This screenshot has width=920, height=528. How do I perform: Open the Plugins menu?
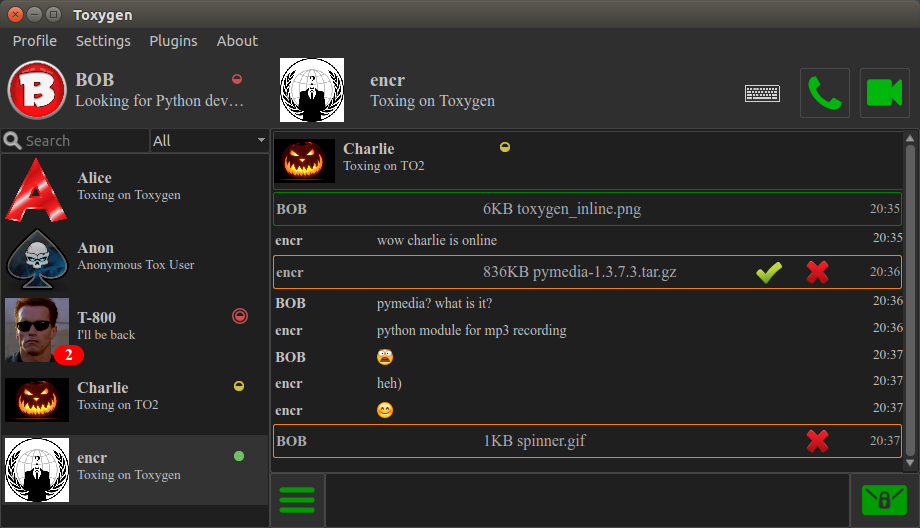point(173,41)
